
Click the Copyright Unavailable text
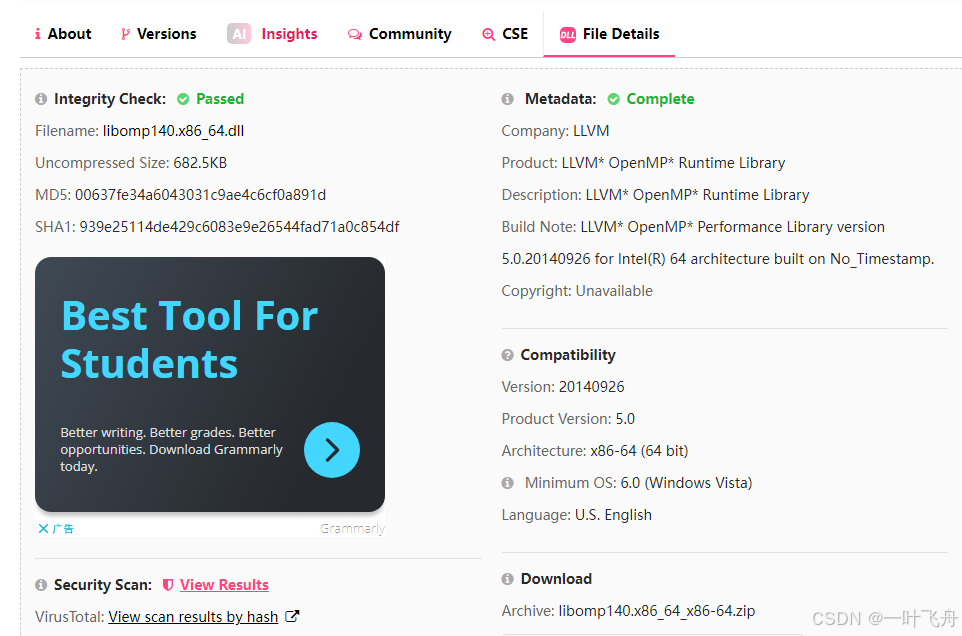(x=577, y=291)
